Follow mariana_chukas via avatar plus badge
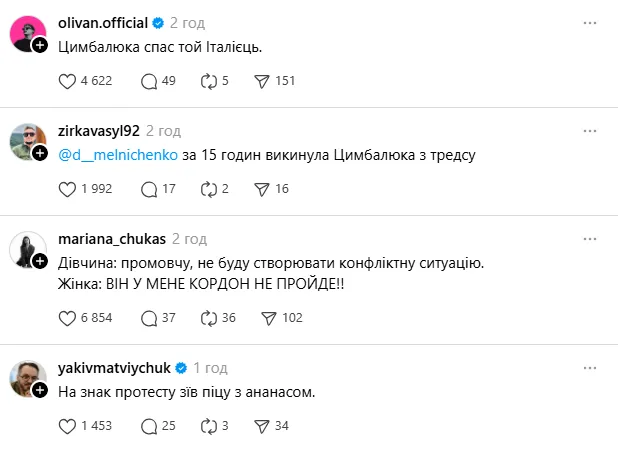 click(x=40, y=261)
